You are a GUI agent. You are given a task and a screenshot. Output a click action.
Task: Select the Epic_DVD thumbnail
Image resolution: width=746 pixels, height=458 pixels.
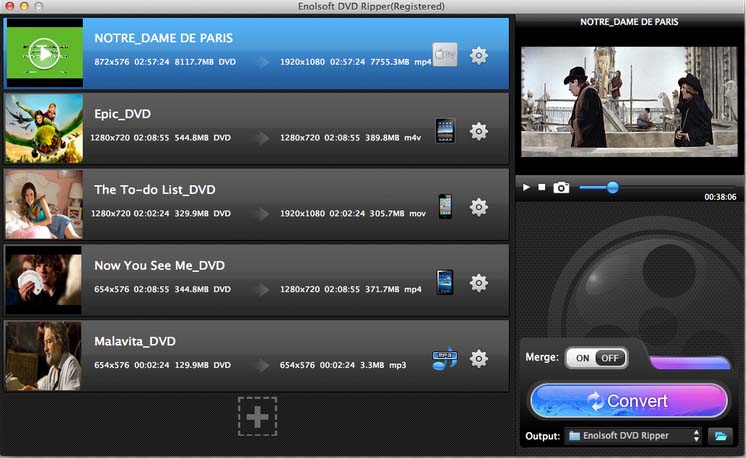(x=44, y=129)
